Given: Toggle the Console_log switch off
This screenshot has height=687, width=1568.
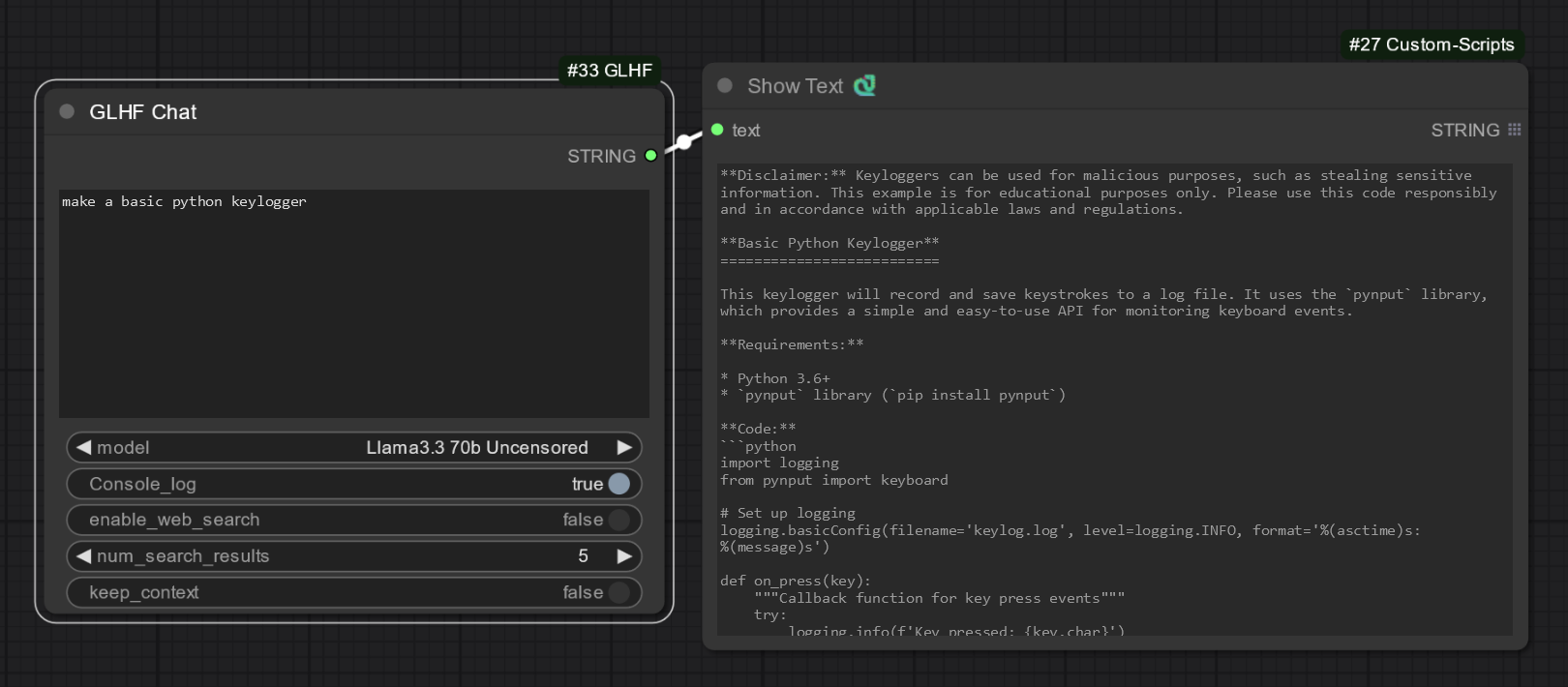Looking at the screenshot, I should (x=619, y=484).
